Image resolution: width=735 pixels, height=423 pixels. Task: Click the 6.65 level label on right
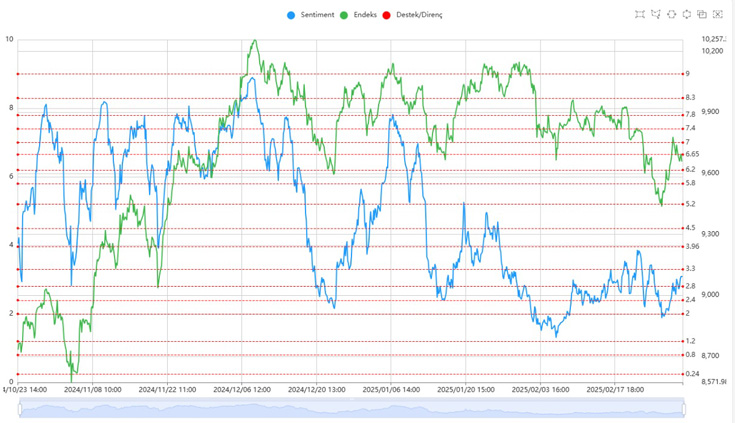[693, 154]
